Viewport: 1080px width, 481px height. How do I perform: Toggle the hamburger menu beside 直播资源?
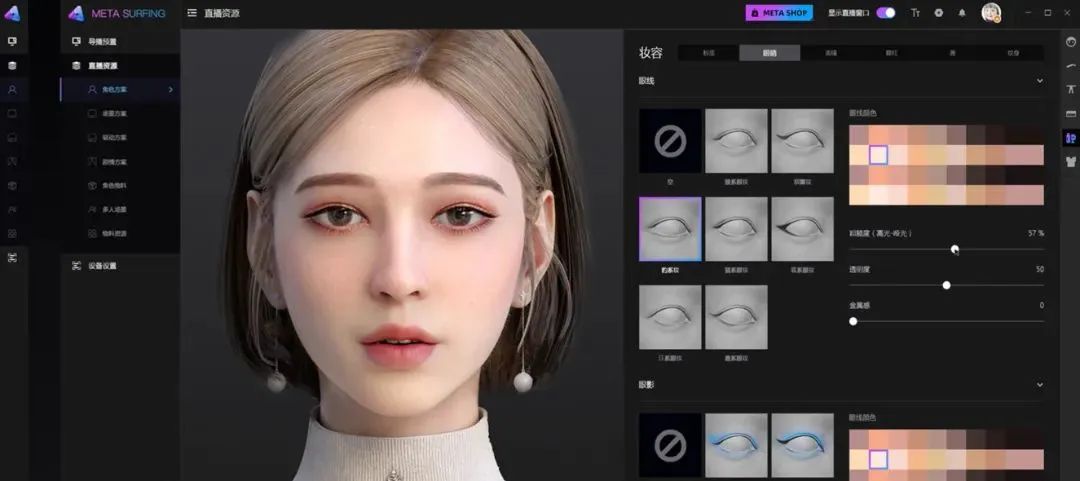pos(192,13)
